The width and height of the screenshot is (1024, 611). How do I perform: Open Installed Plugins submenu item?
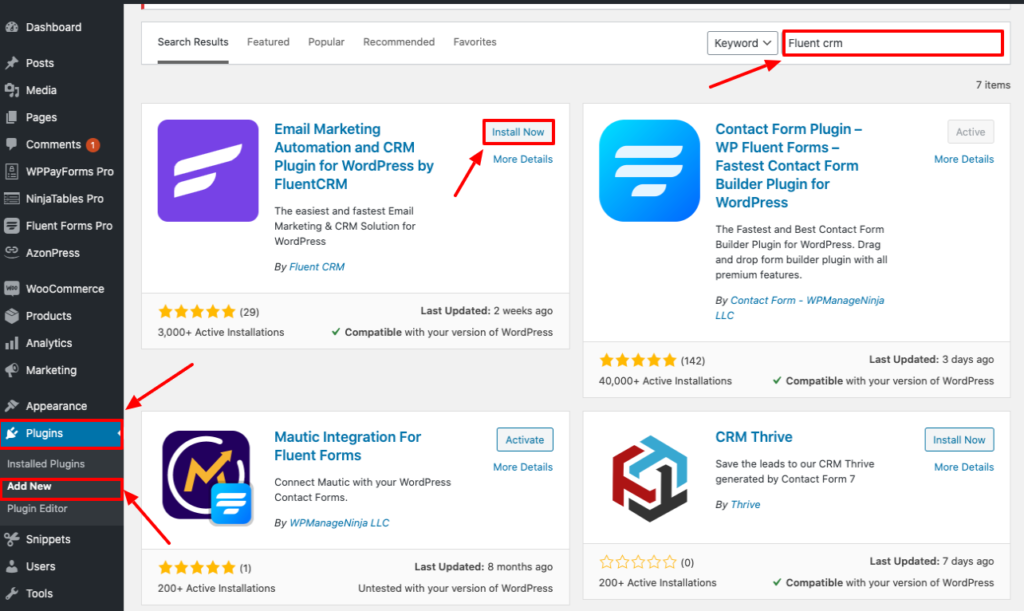(46, 463)
